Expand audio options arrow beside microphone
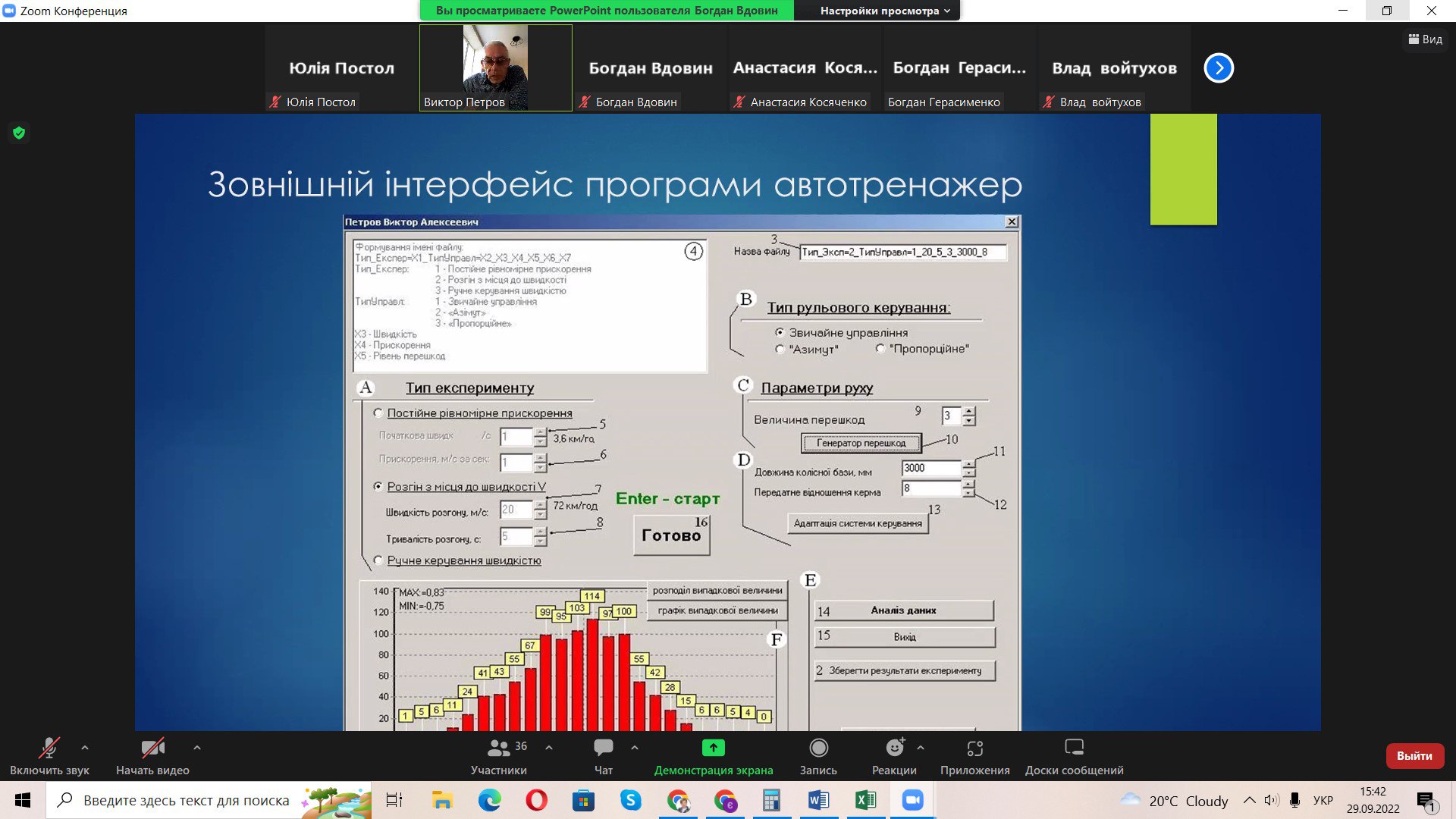 click(85, 748)
